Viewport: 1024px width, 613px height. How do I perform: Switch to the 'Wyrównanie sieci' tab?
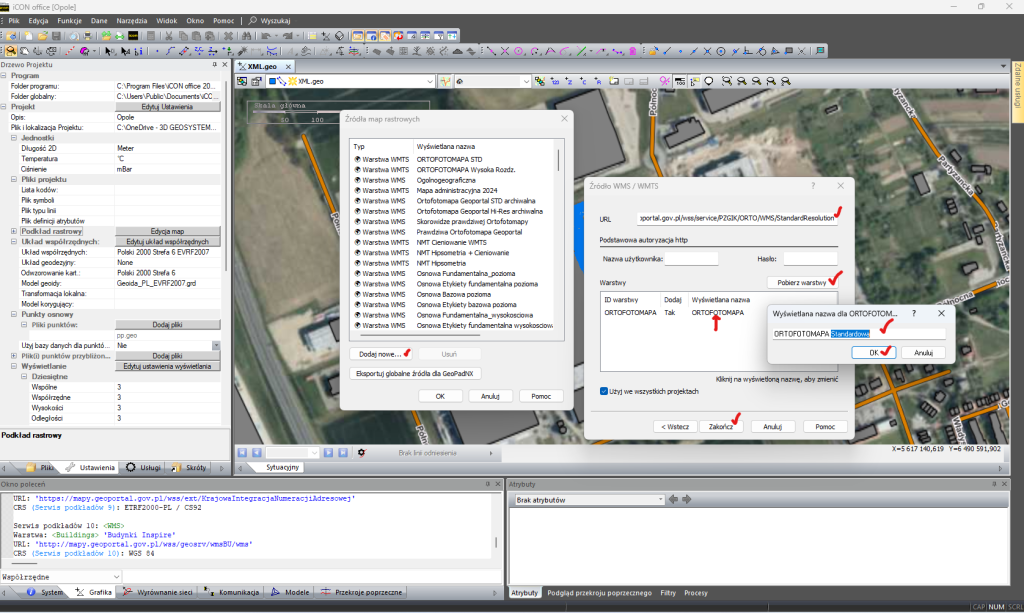165,592
